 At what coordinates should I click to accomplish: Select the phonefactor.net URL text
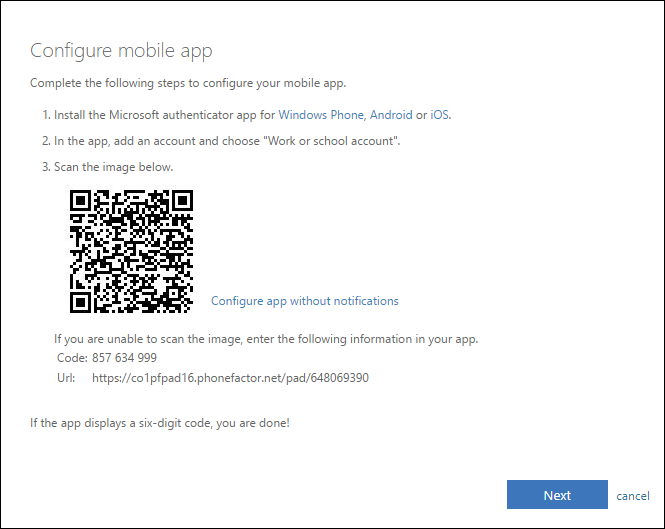click(x=230, y=378)
